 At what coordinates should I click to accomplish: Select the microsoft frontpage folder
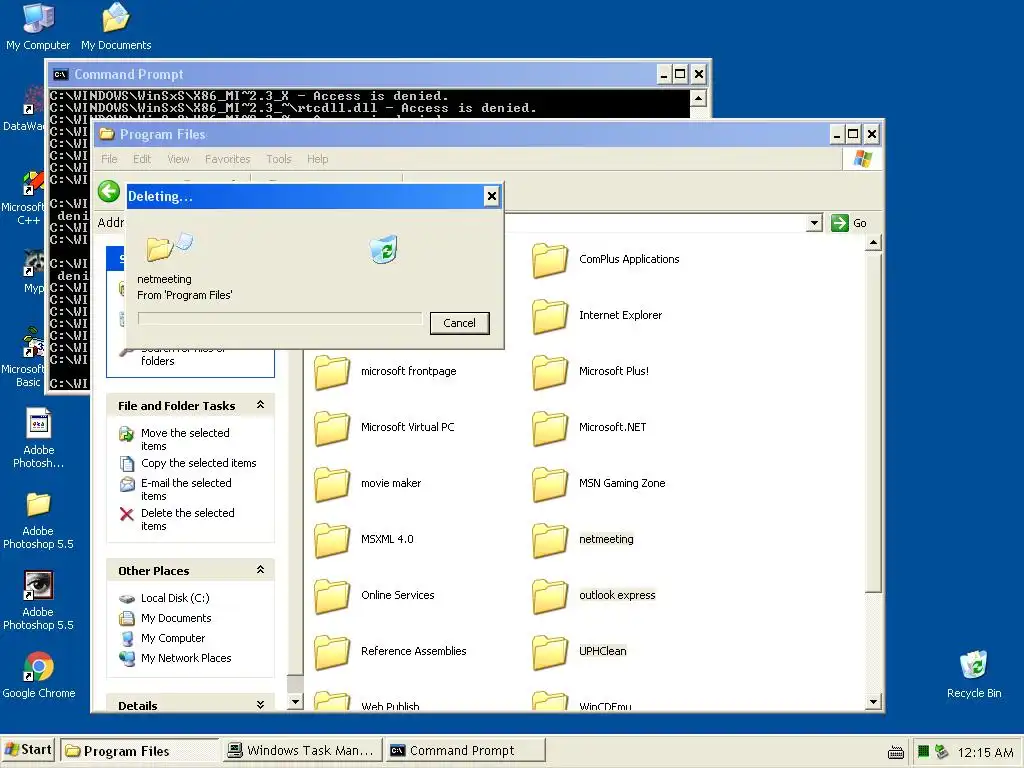(385, 372)
